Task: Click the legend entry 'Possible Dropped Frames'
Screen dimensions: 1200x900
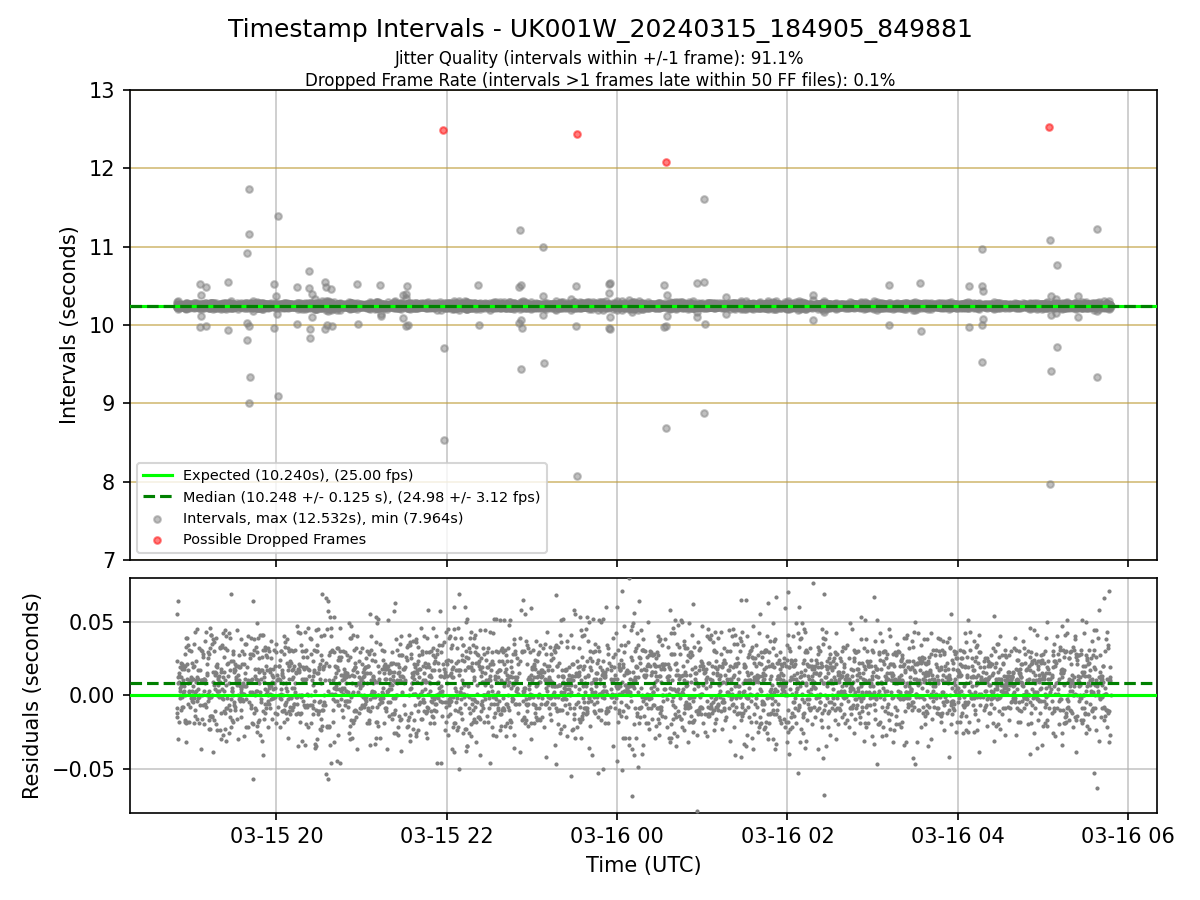Action: pyautogui.click(x=274, y=539)
